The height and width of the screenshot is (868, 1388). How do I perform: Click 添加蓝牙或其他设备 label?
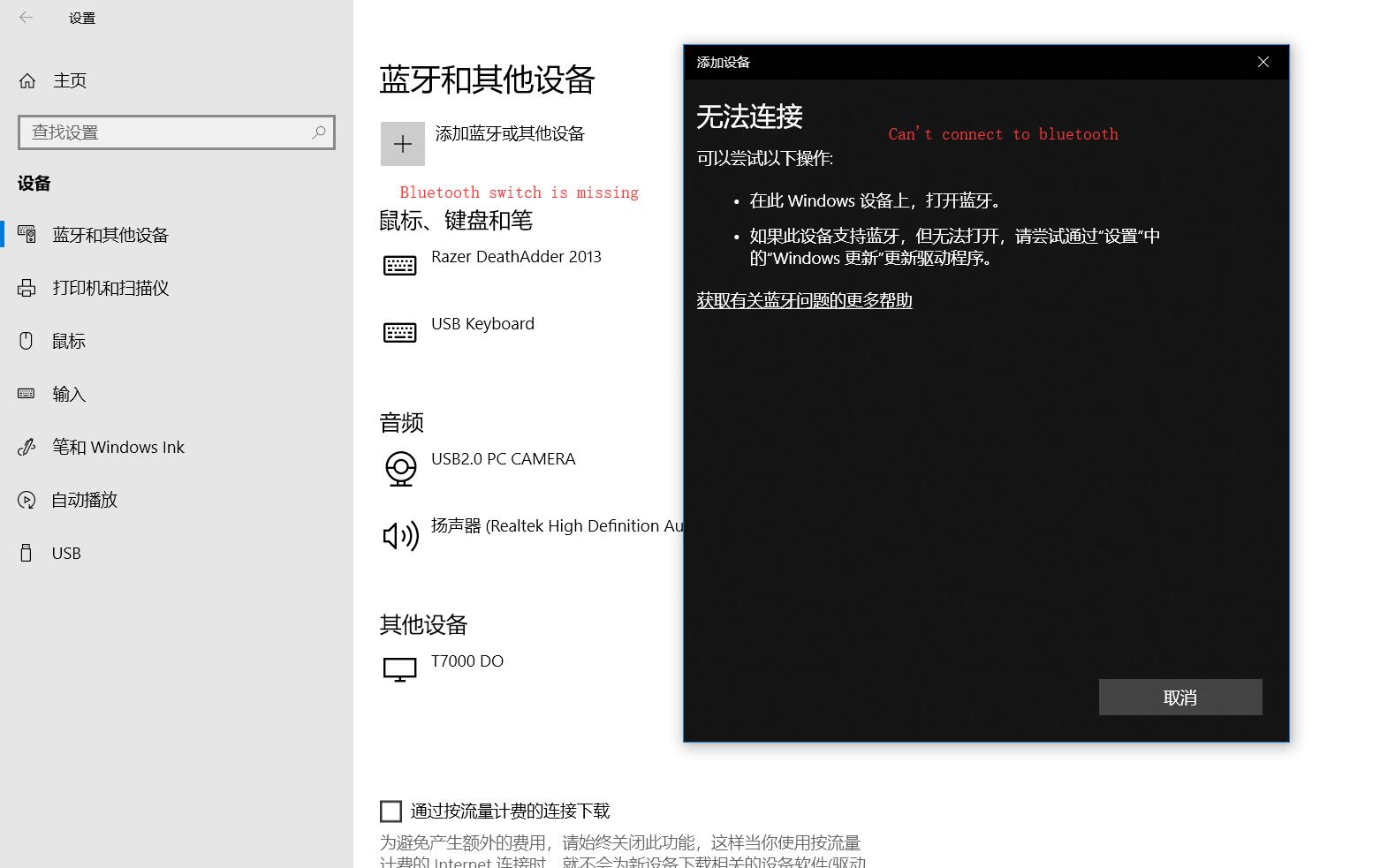click(510, 133)
